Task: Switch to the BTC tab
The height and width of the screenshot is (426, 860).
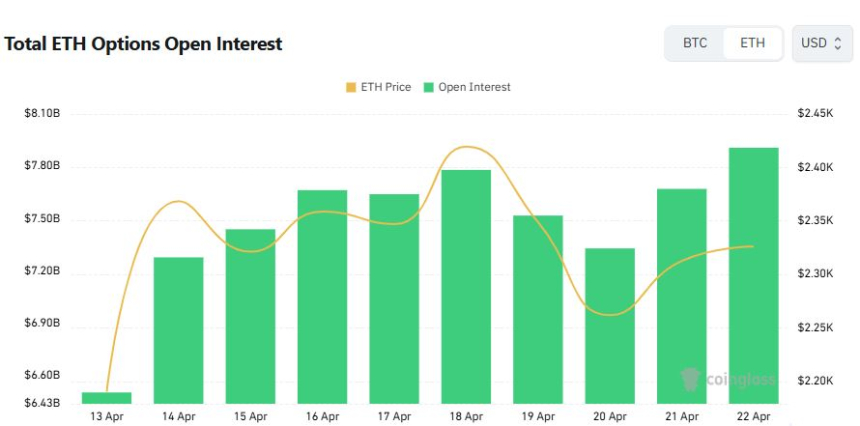Action: click(x=695, y=43)
